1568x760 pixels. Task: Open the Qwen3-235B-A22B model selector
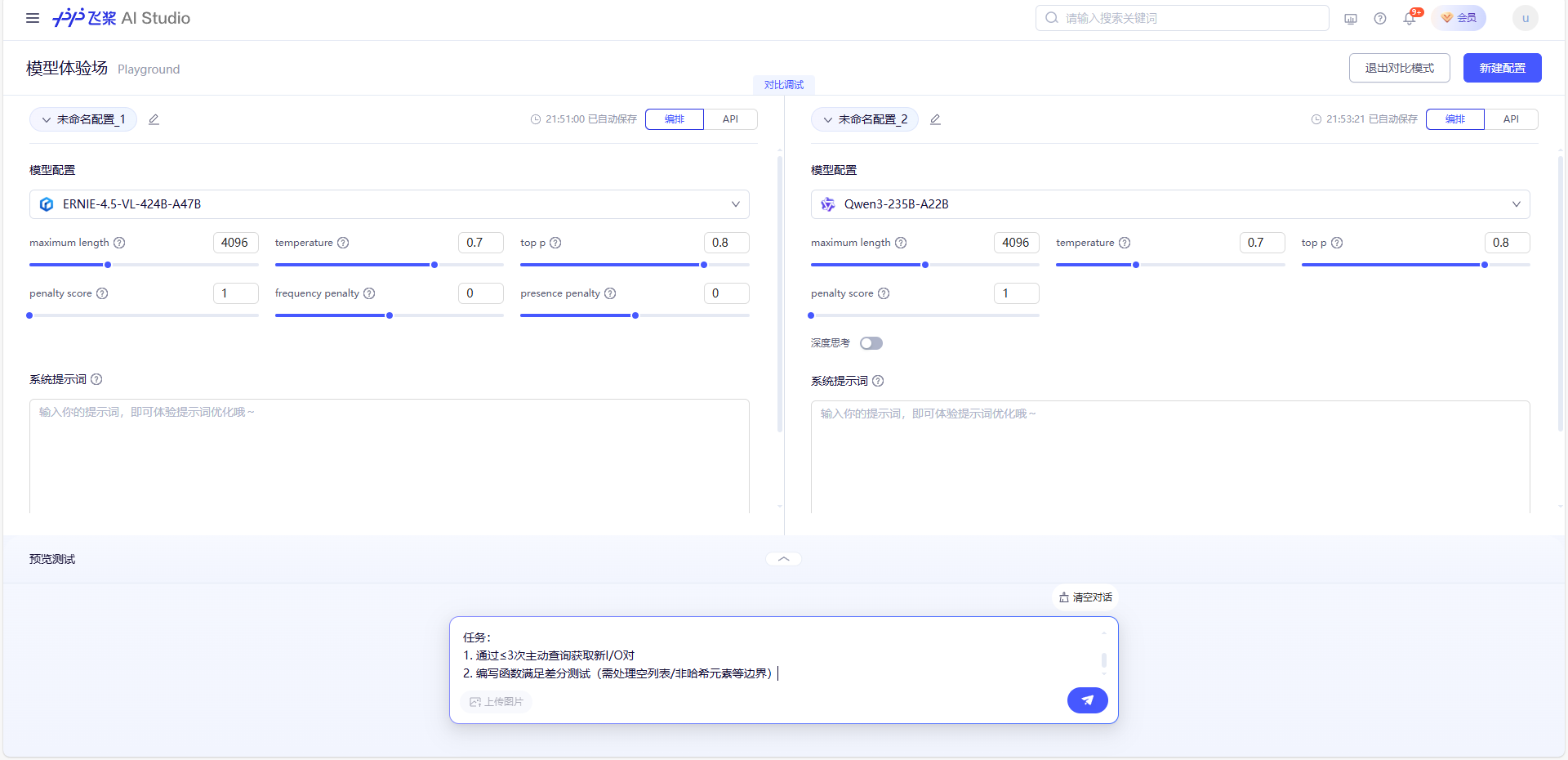click(1170, 204)
